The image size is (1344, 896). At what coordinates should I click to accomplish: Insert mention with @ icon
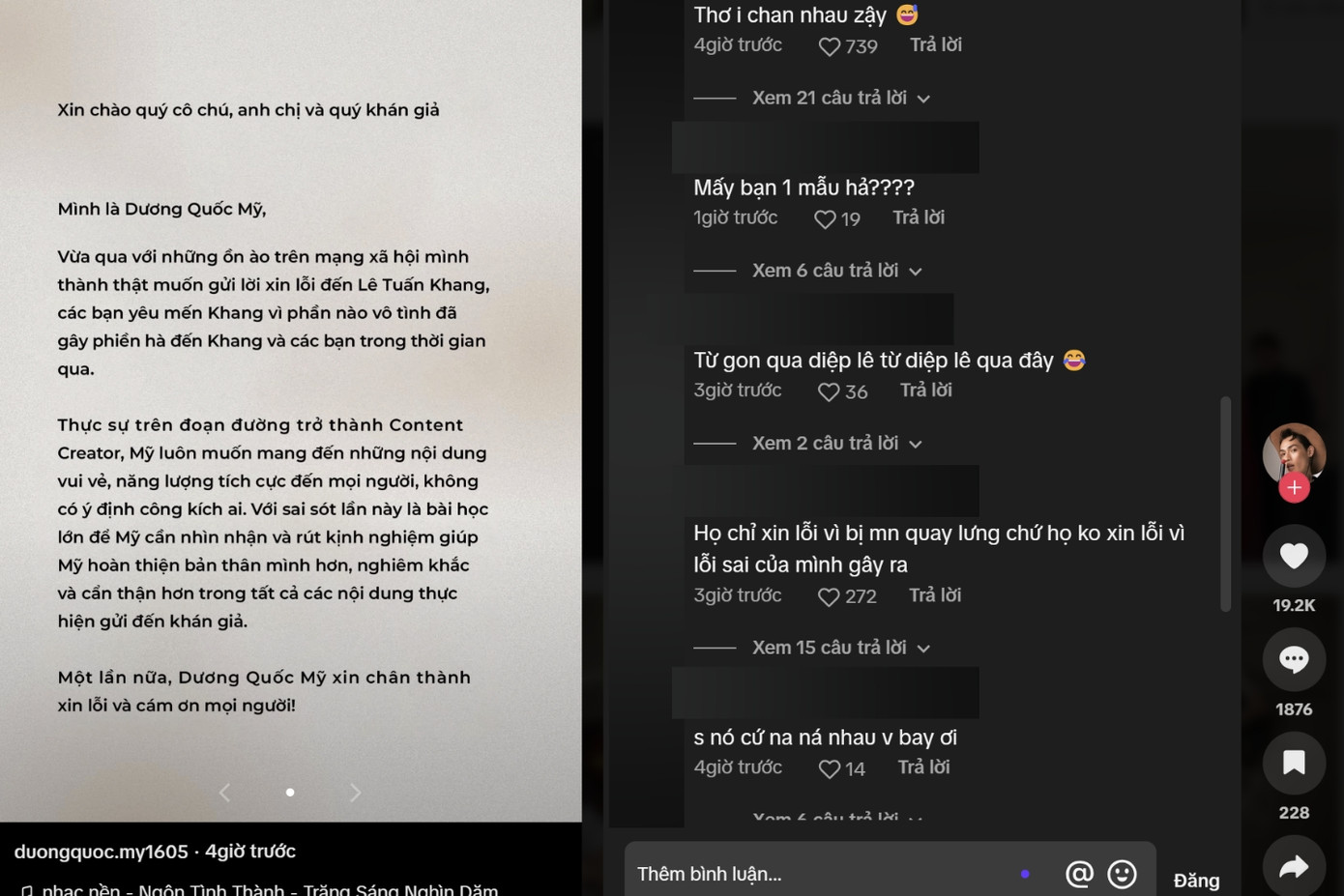coord(1079,874)
